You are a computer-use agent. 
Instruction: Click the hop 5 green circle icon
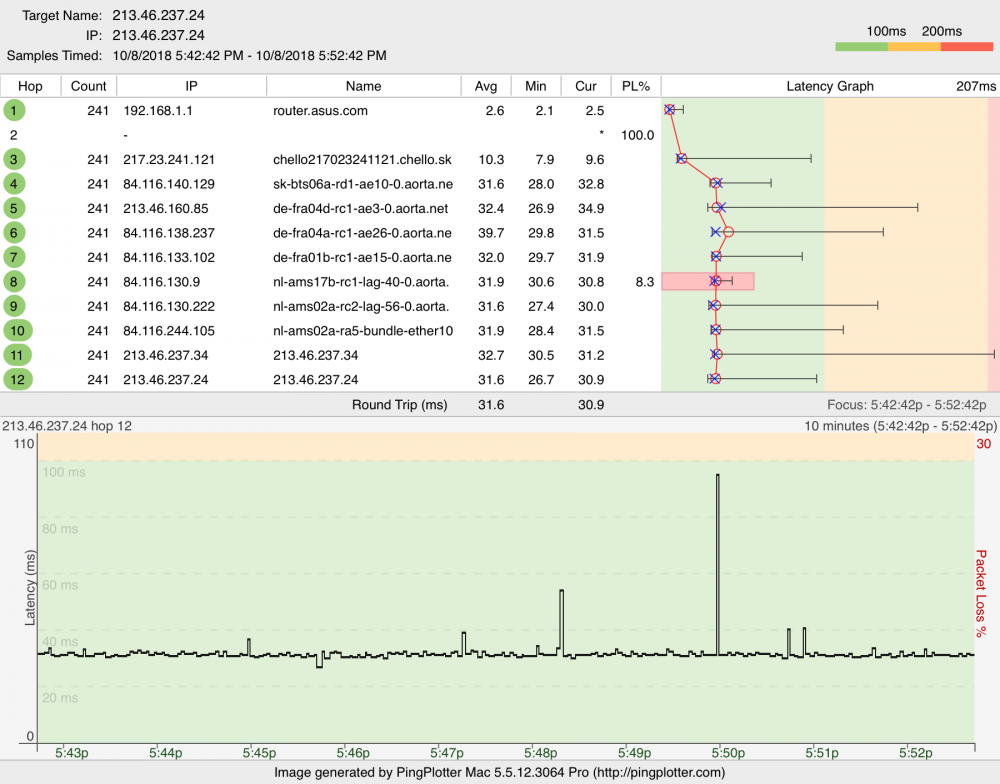click(x=15, y=208)
